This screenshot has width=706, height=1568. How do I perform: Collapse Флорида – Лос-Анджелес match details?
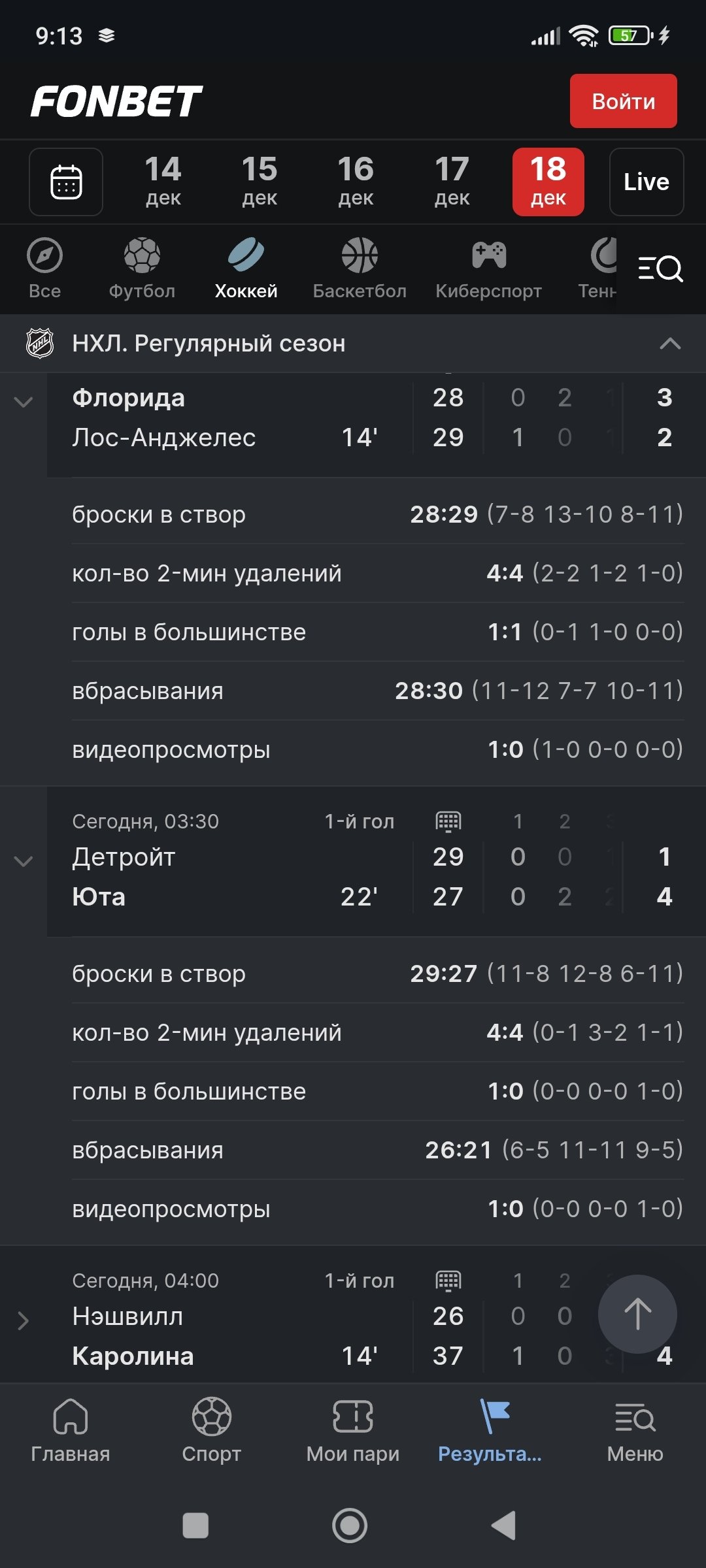(24, 402)
